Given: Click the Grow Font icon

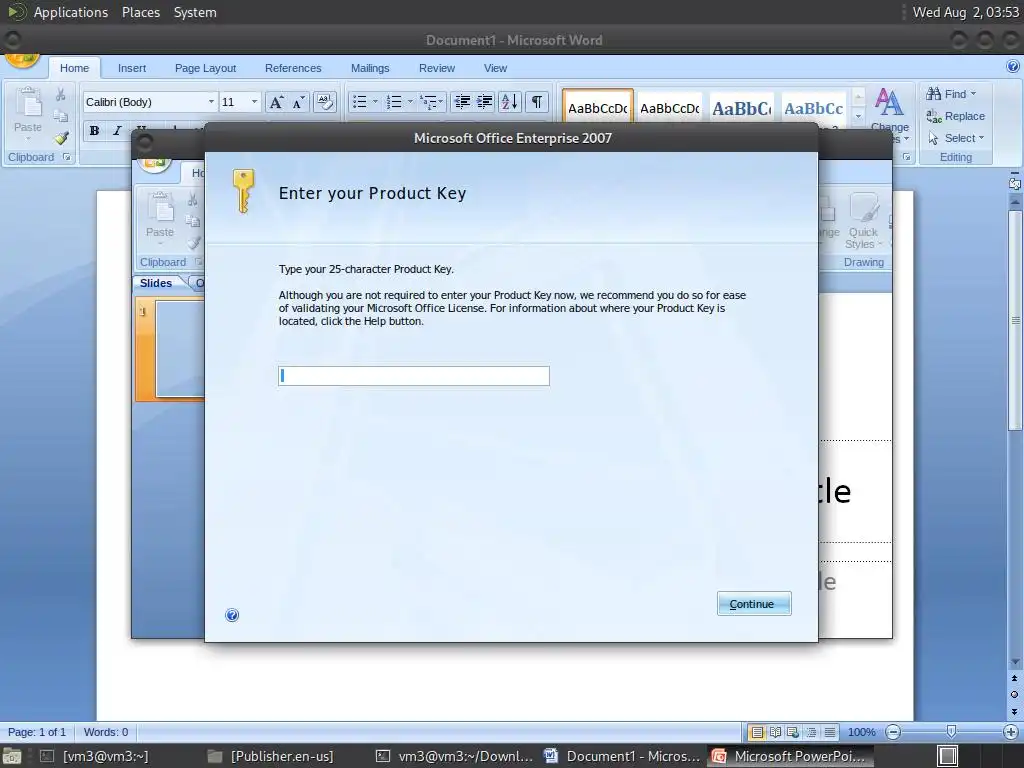Looking at the screenshot, I should 276,102.
